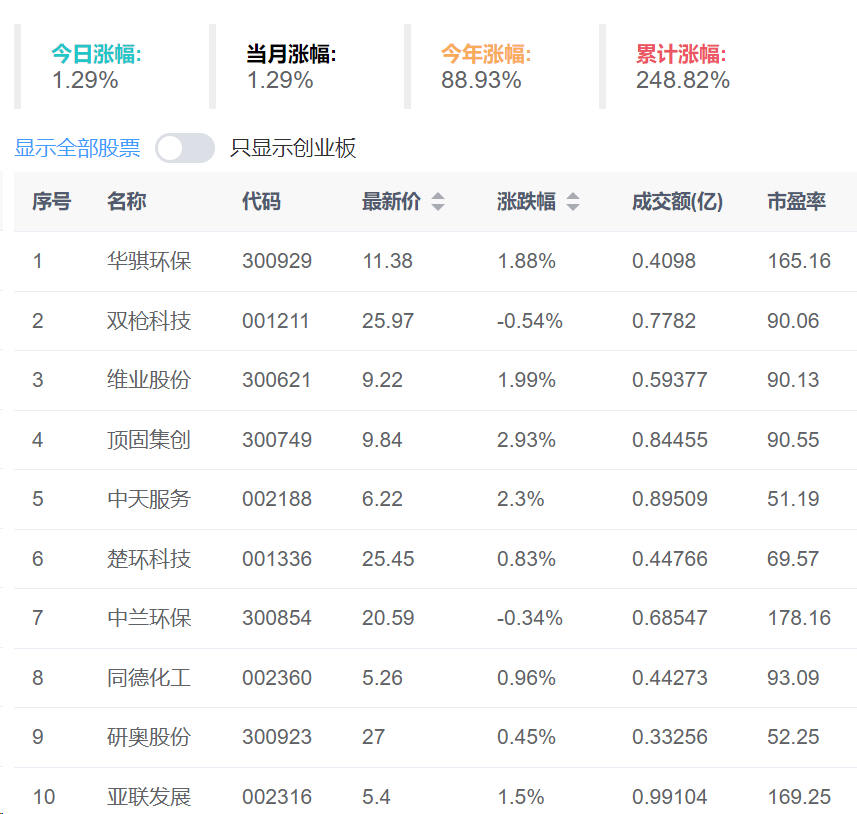Click stock code 002188 for 中天服务
This screenshot has width=857, height=814.
pos(276,499)
